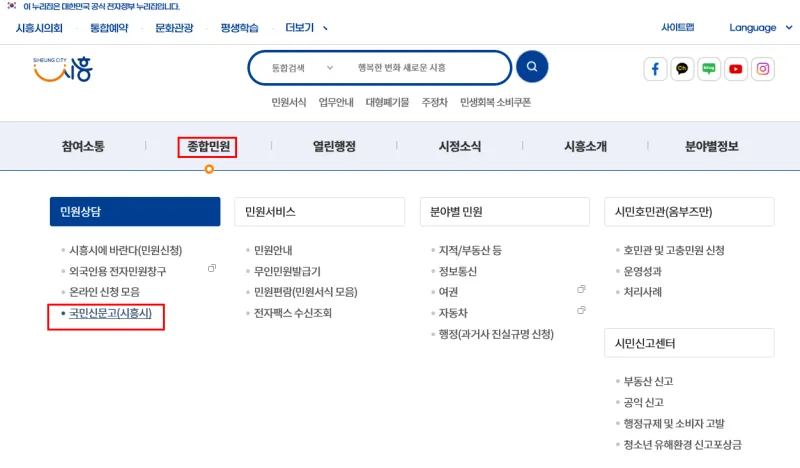Click new-window icon next to 여권

pyautogui.click(x=581, y=290)
